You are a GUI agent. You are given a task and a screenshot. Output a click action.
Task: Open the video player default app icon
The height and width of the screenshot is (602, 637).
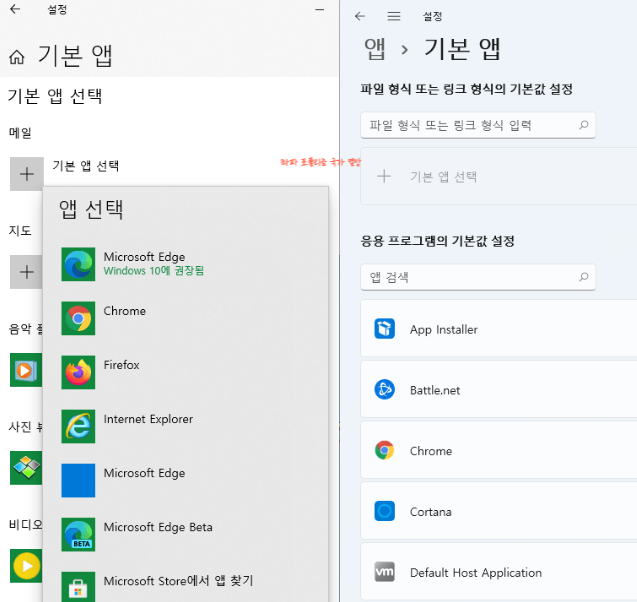pos(26,566)
